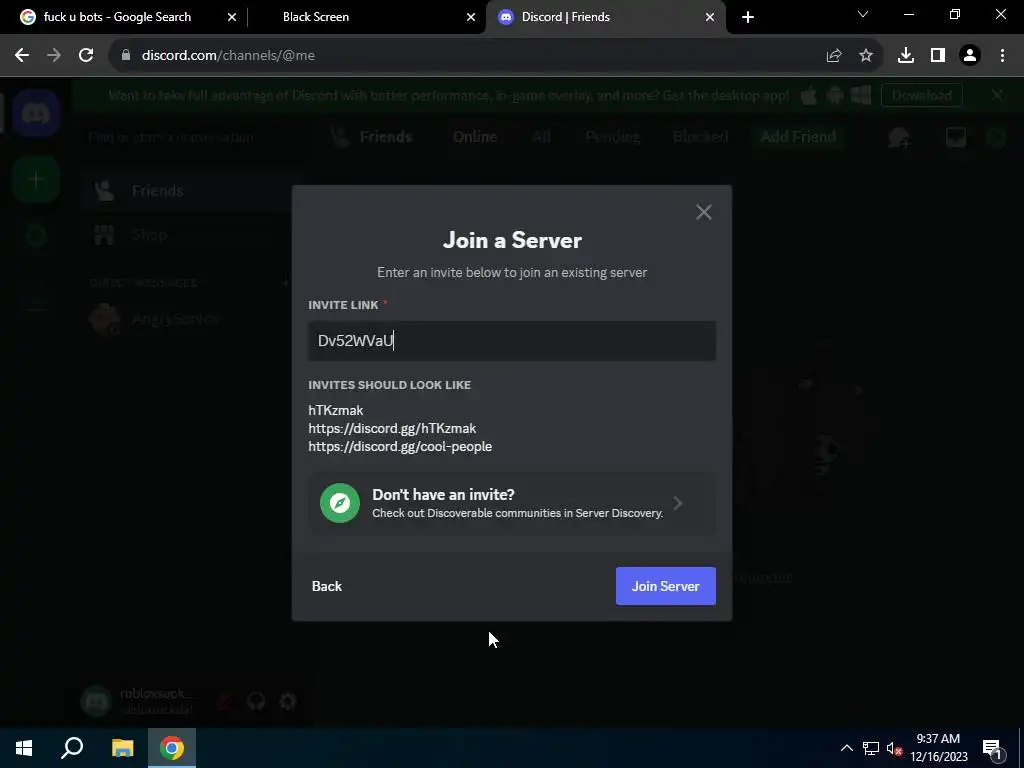This screenshot has height=768, width=1024.
Task: Reload the Discord page
Action: [86, 56]
